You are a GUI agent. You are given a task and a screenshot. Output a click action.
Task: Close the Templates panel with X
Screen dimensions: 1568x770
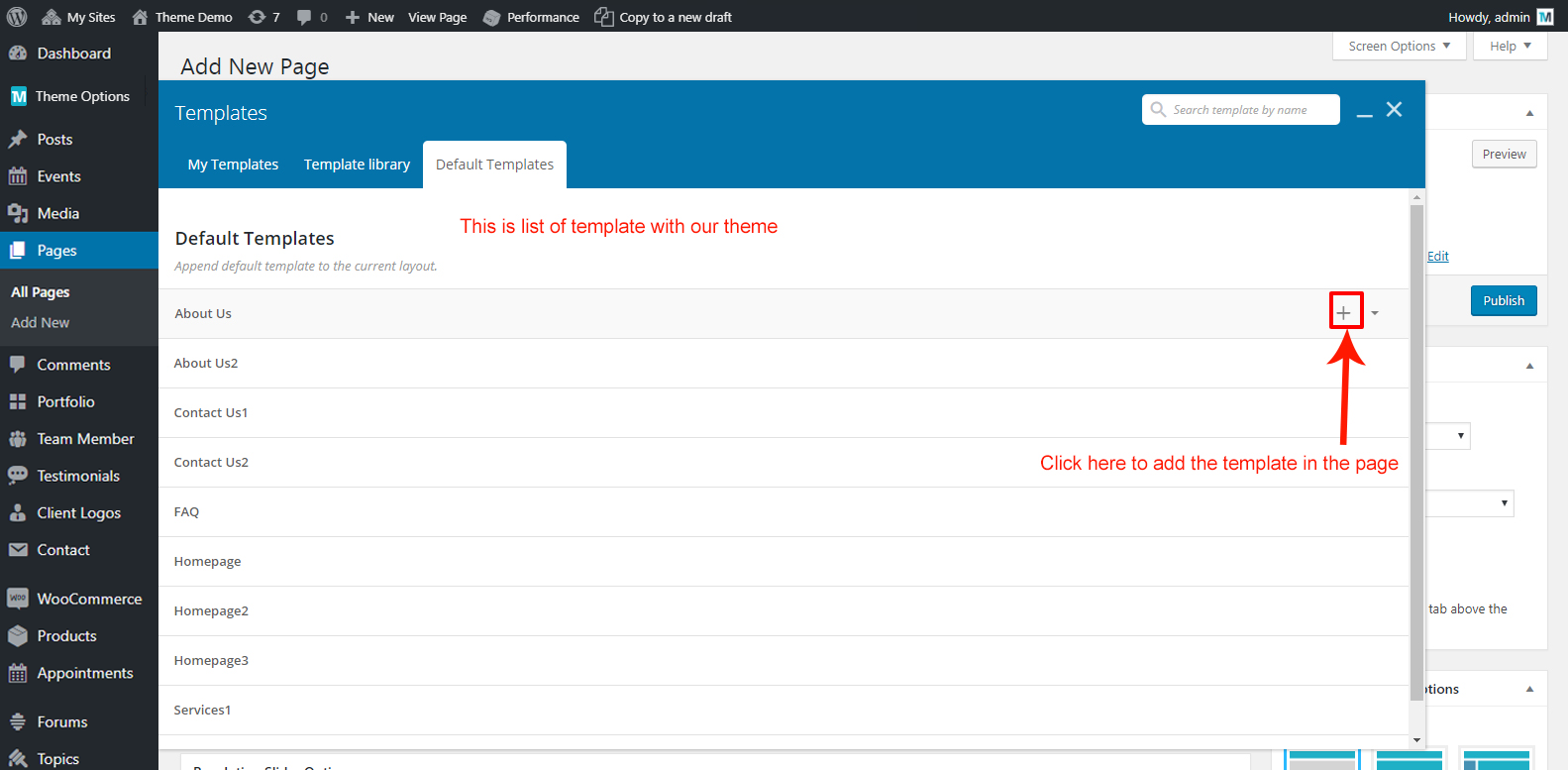click(x=1394, y=110)
